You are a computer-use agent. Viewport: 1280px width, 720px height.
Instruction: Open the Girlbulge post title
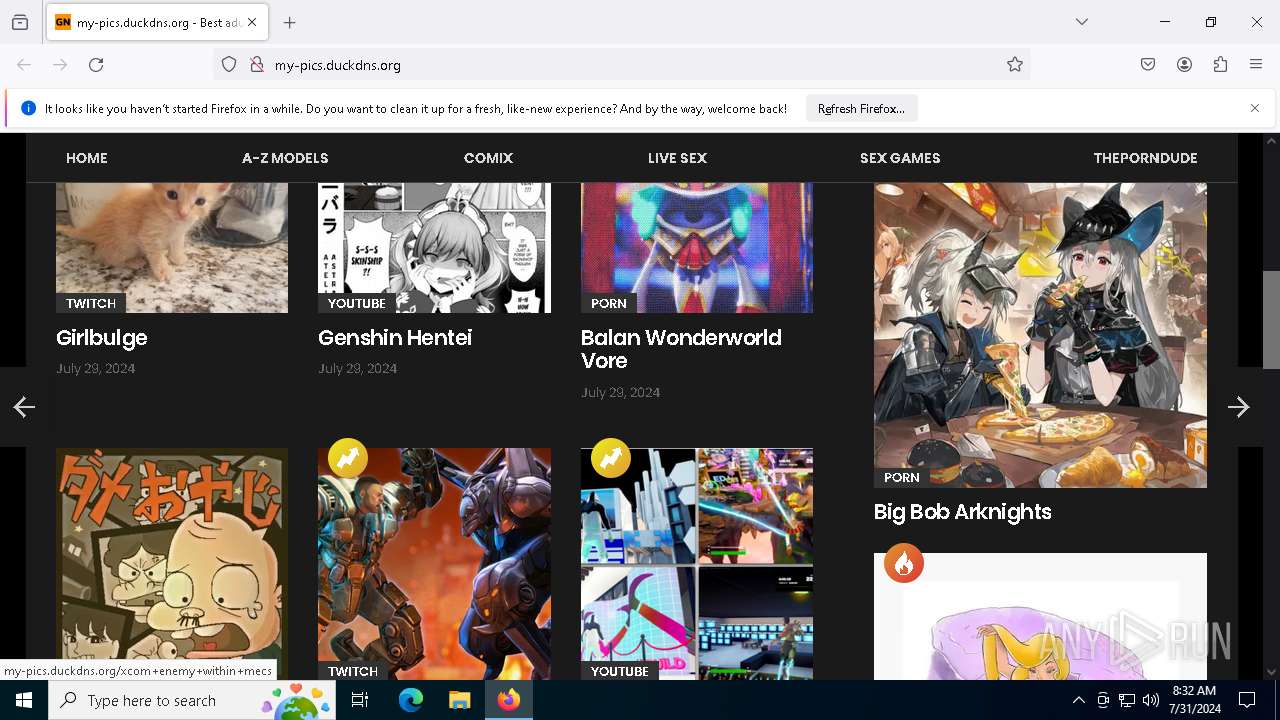[102, 338]
